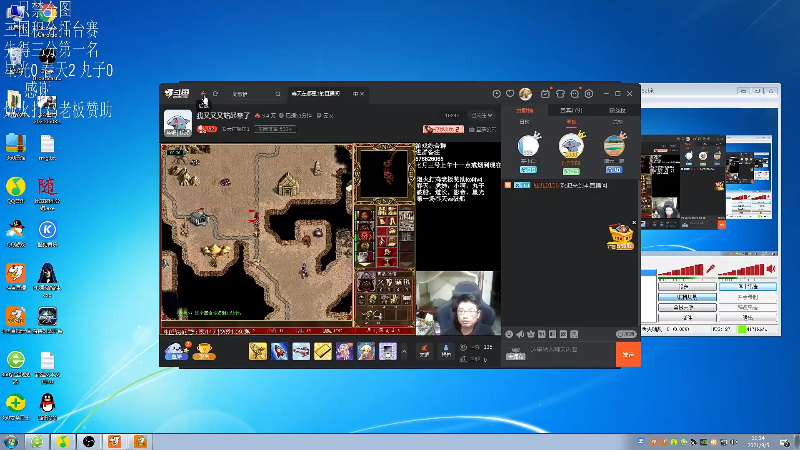Mute the microphone in streaming tool
The width and height of the screenshot is (800, 450).
[711, 269]
